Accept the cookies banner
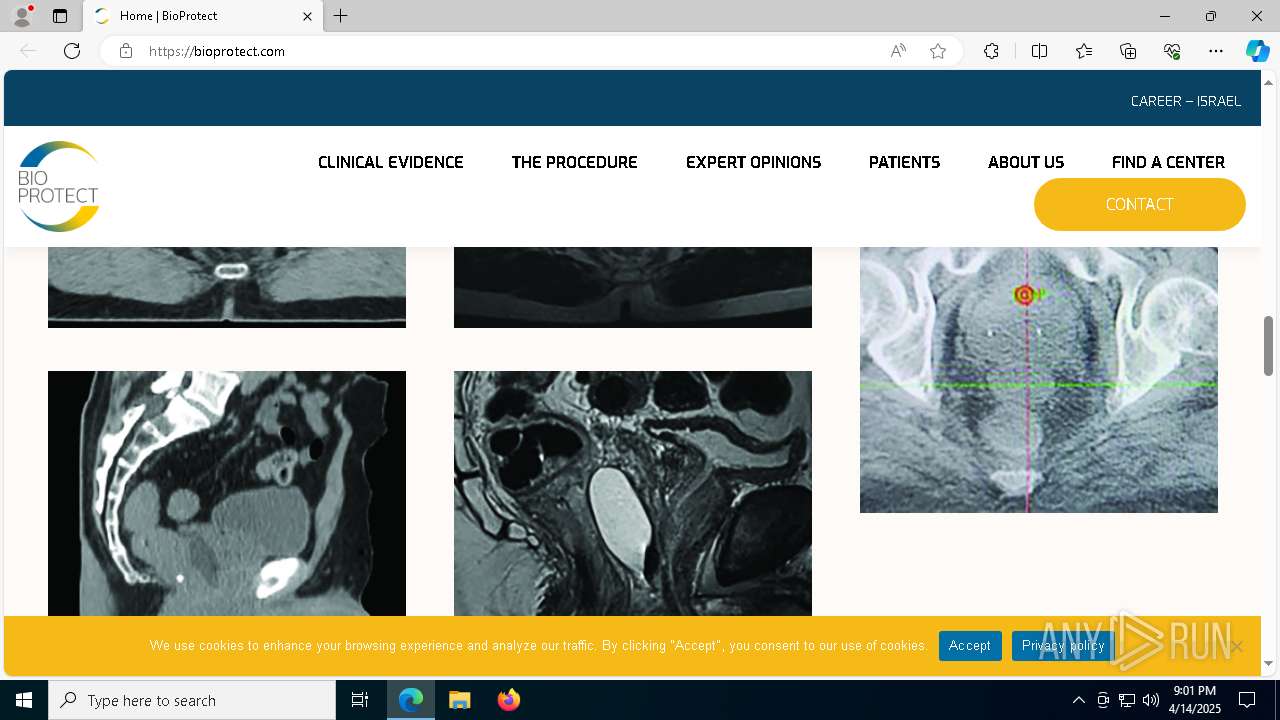Screen dimensions: 1280x720 [x=970, y=646]
